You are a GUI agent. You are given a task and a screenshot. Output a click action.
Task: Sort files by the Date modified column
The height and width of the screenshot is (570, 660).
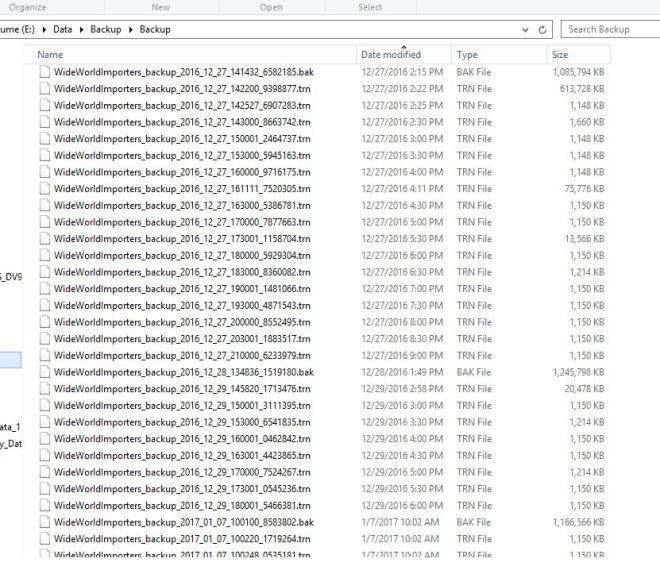[390, 55]
